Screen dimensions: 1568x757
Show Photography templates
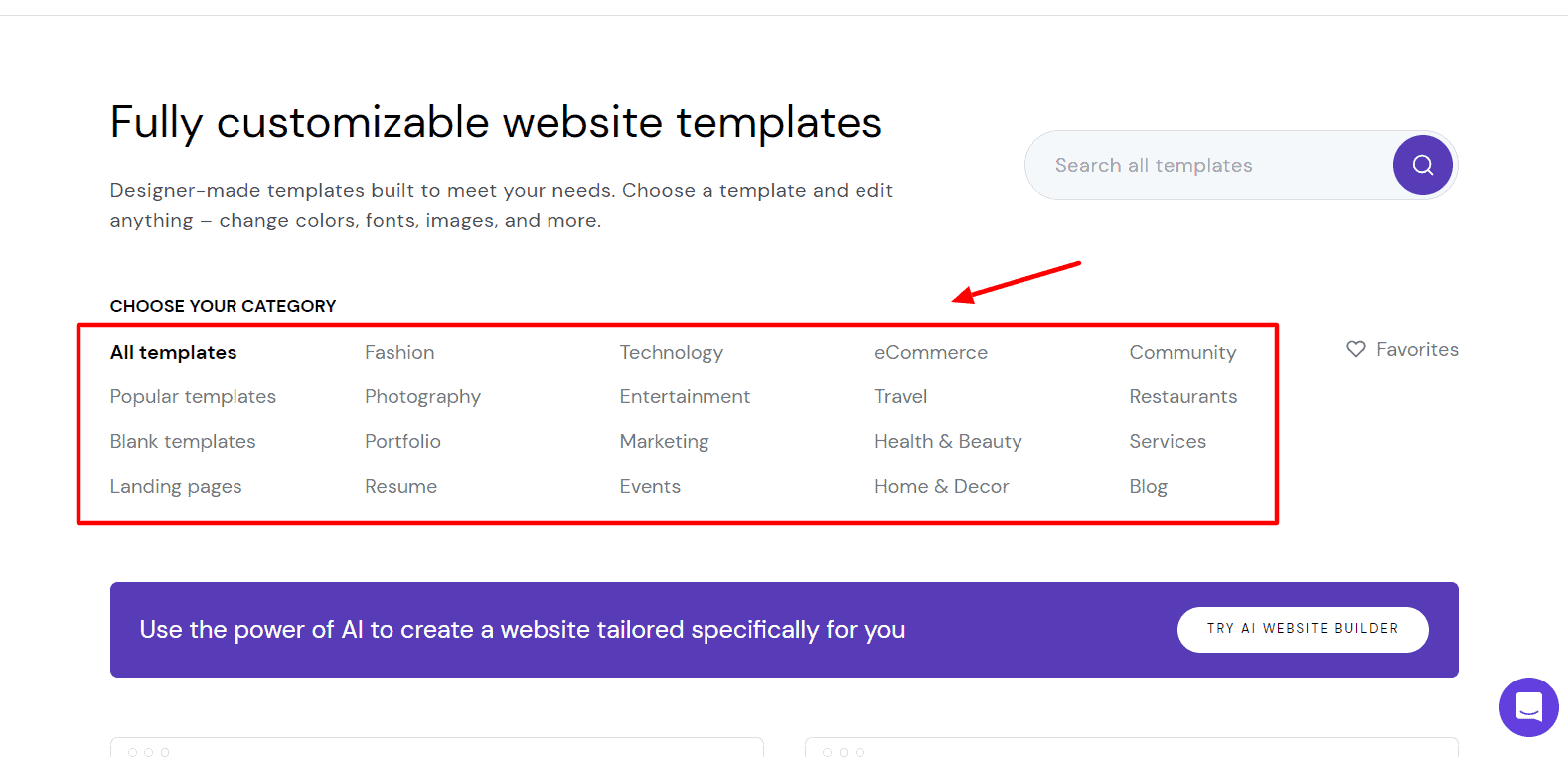tap(422, 397)
